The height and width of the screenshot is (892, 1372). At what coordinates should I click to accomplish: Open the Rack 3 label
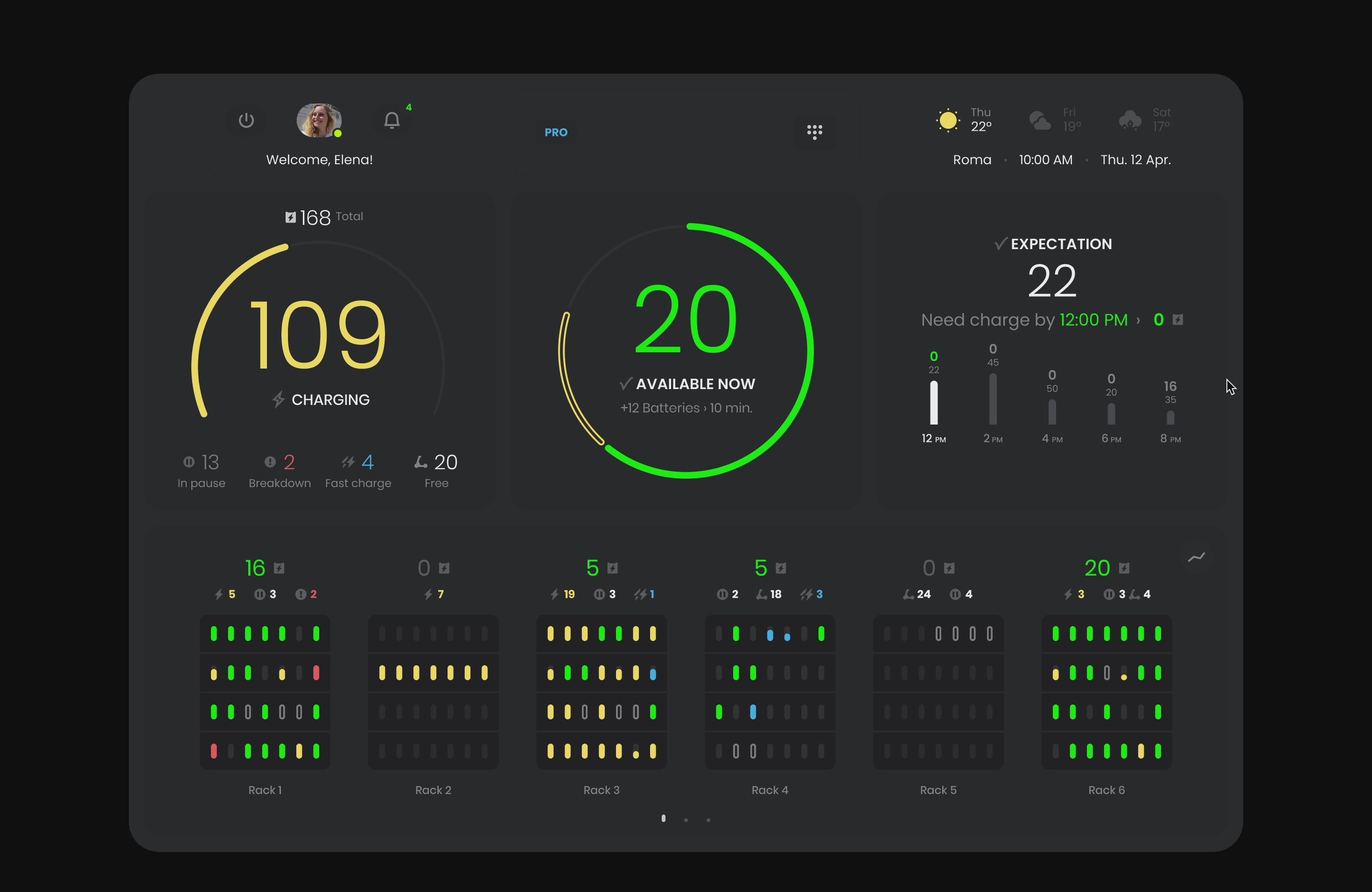tap(601, 790)
